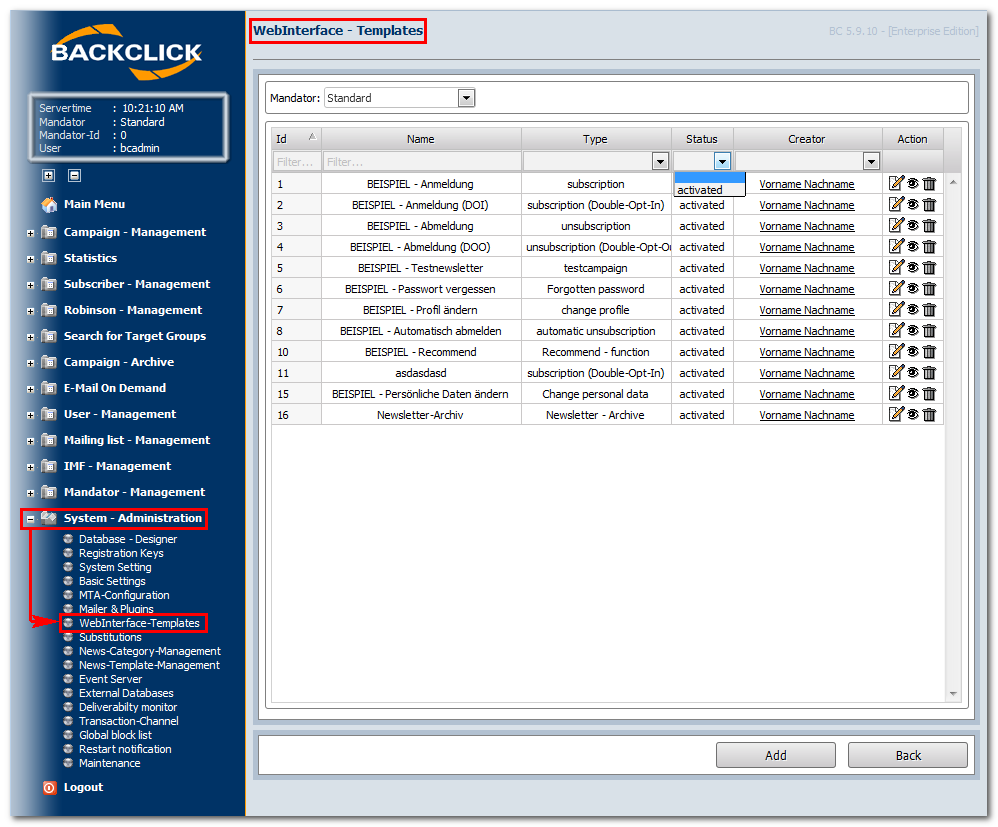This screenshot has height=827, width=998.
Task: Delete the Passwort vergessen template
Action: tap(929, 288)
